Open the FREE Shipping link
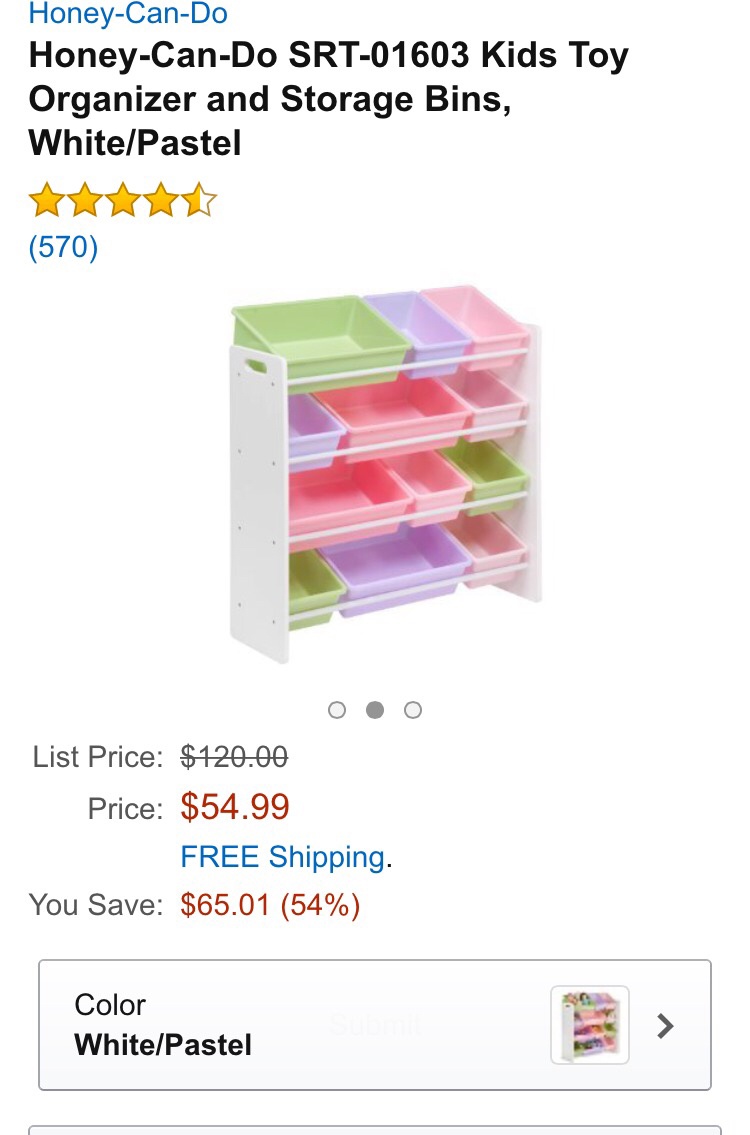Image resolution: width=750 pixels, height=1135 pixels. [x=282, y=857]
